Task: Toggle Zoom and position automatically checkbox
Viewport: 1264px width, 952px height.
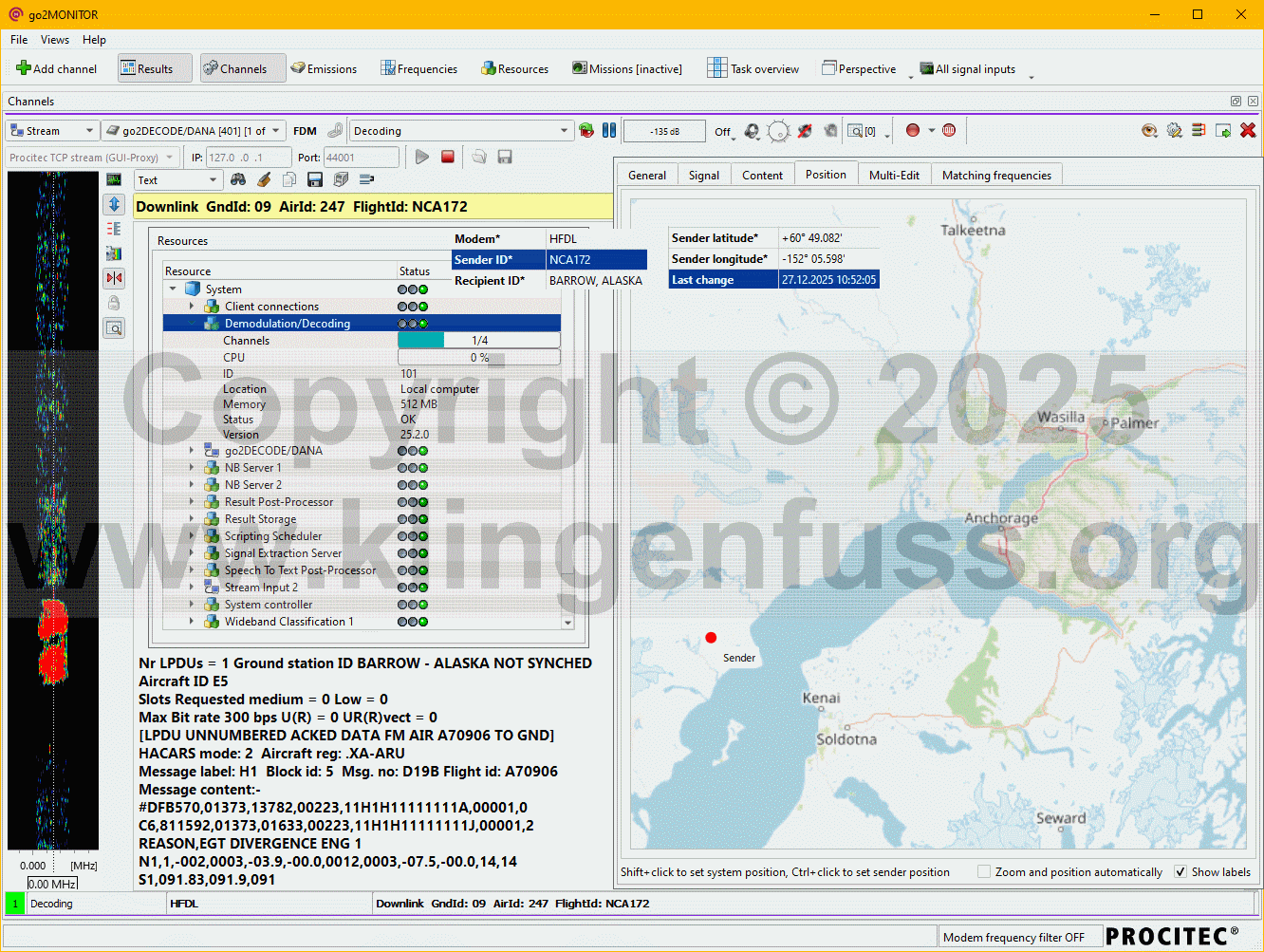Action: [984, 871]
